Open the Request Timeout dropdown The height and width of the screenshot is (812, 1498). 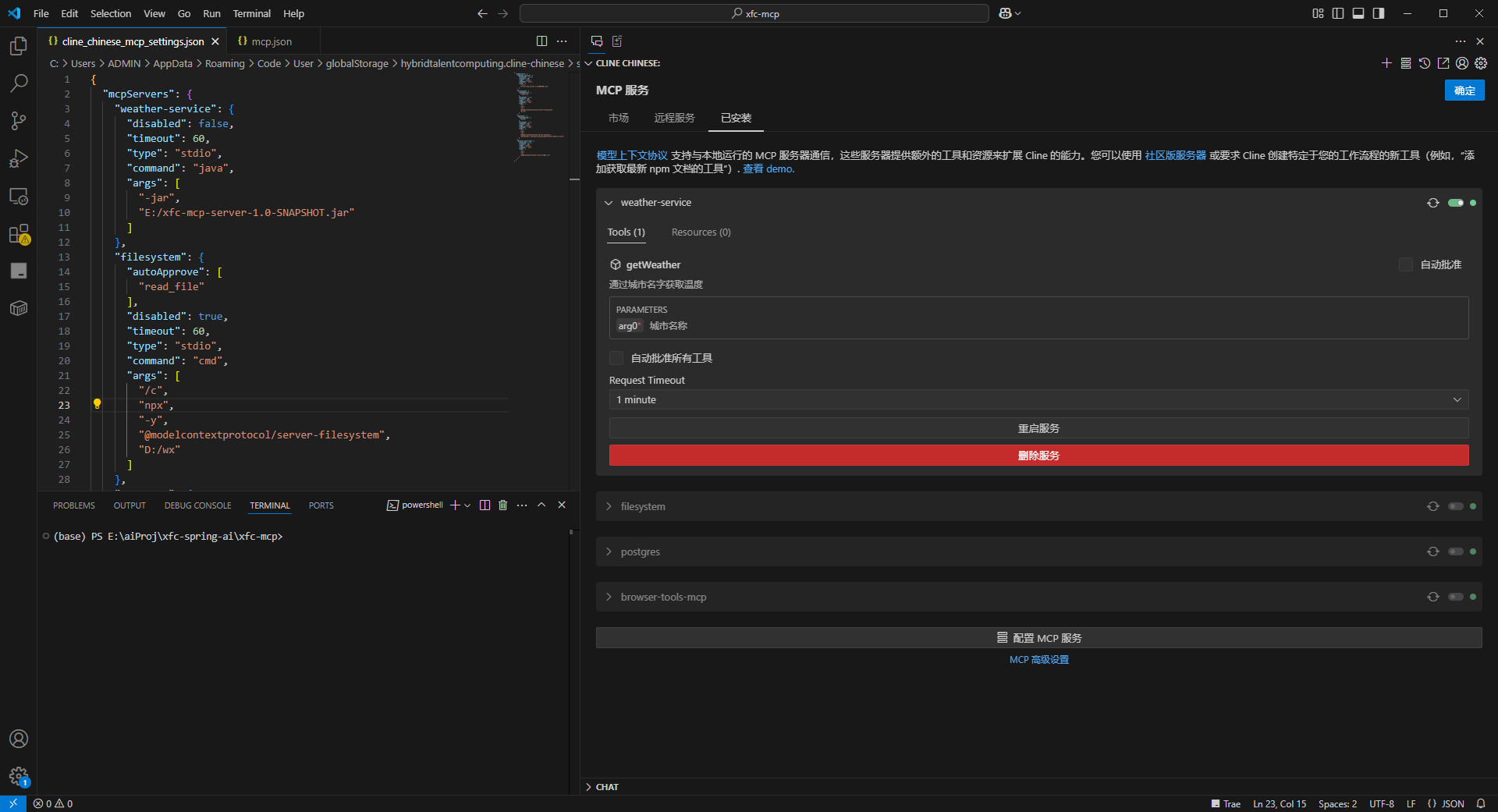tap(1038, 399)
